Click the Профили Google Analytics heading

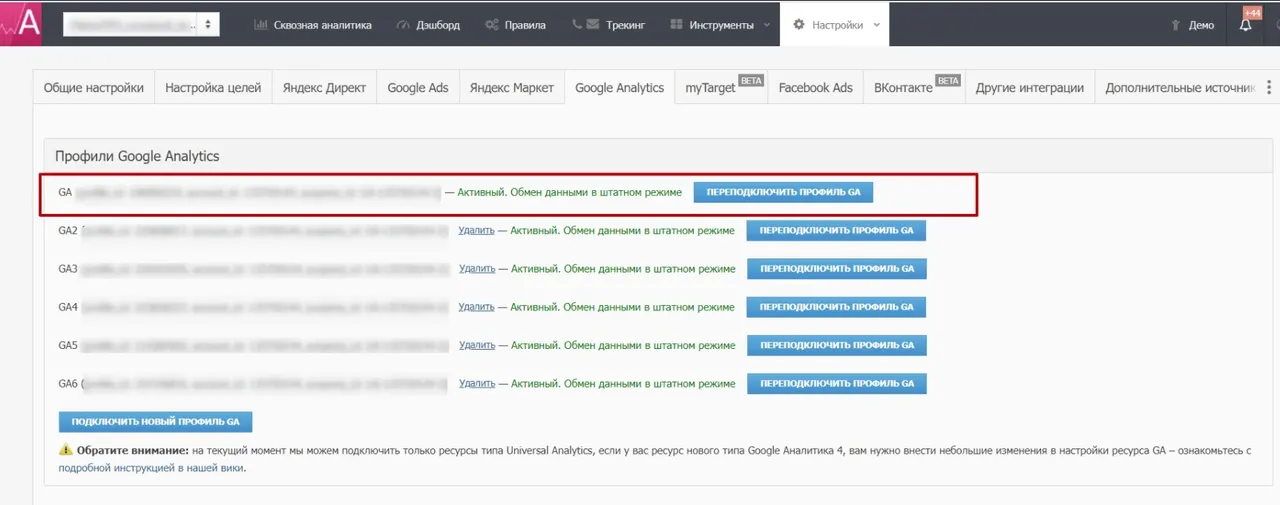(137, 156)
